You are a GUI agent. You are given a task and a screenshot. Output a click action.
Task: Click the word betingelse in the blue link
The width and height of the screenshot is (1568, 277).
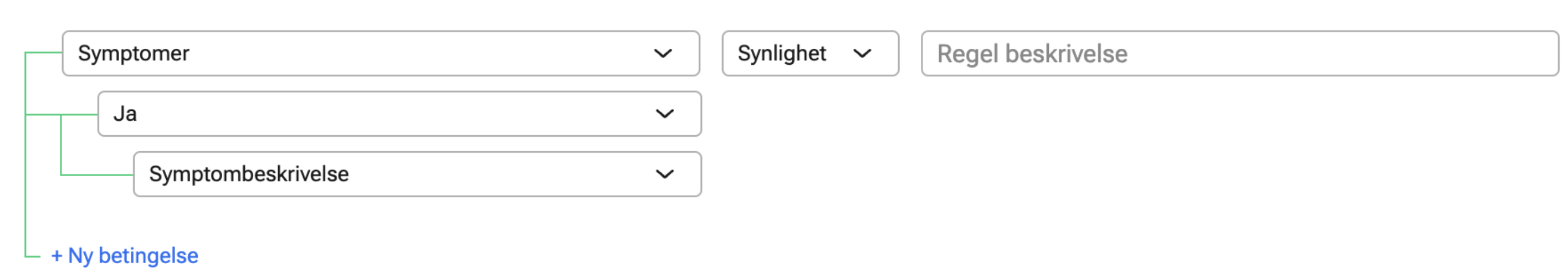tap(148, 256)
